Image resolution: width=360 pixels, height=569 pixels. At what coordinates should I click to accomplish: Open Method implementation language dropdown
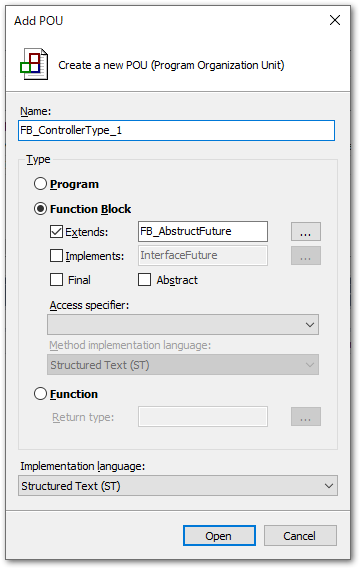pos(183,365)
